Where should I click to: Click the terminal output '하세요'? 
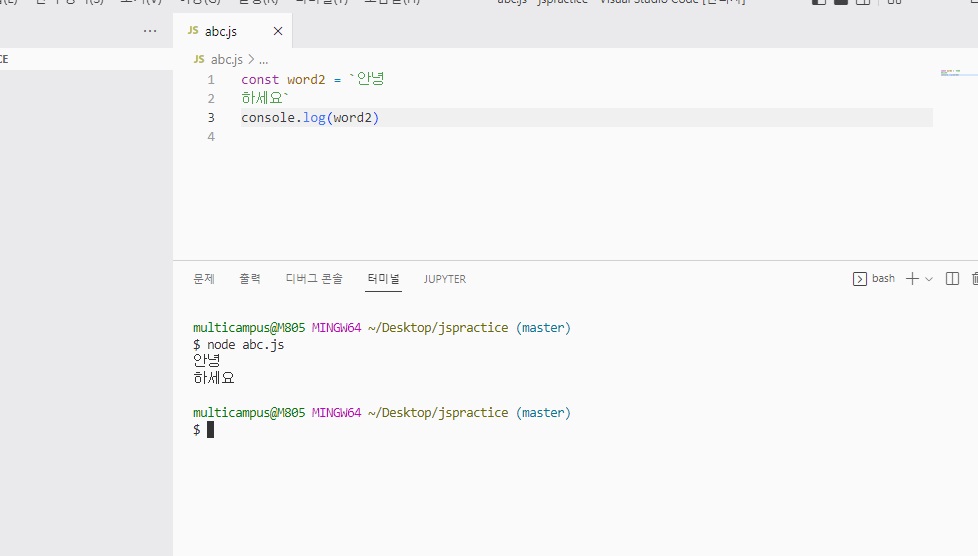pos(214,378)
